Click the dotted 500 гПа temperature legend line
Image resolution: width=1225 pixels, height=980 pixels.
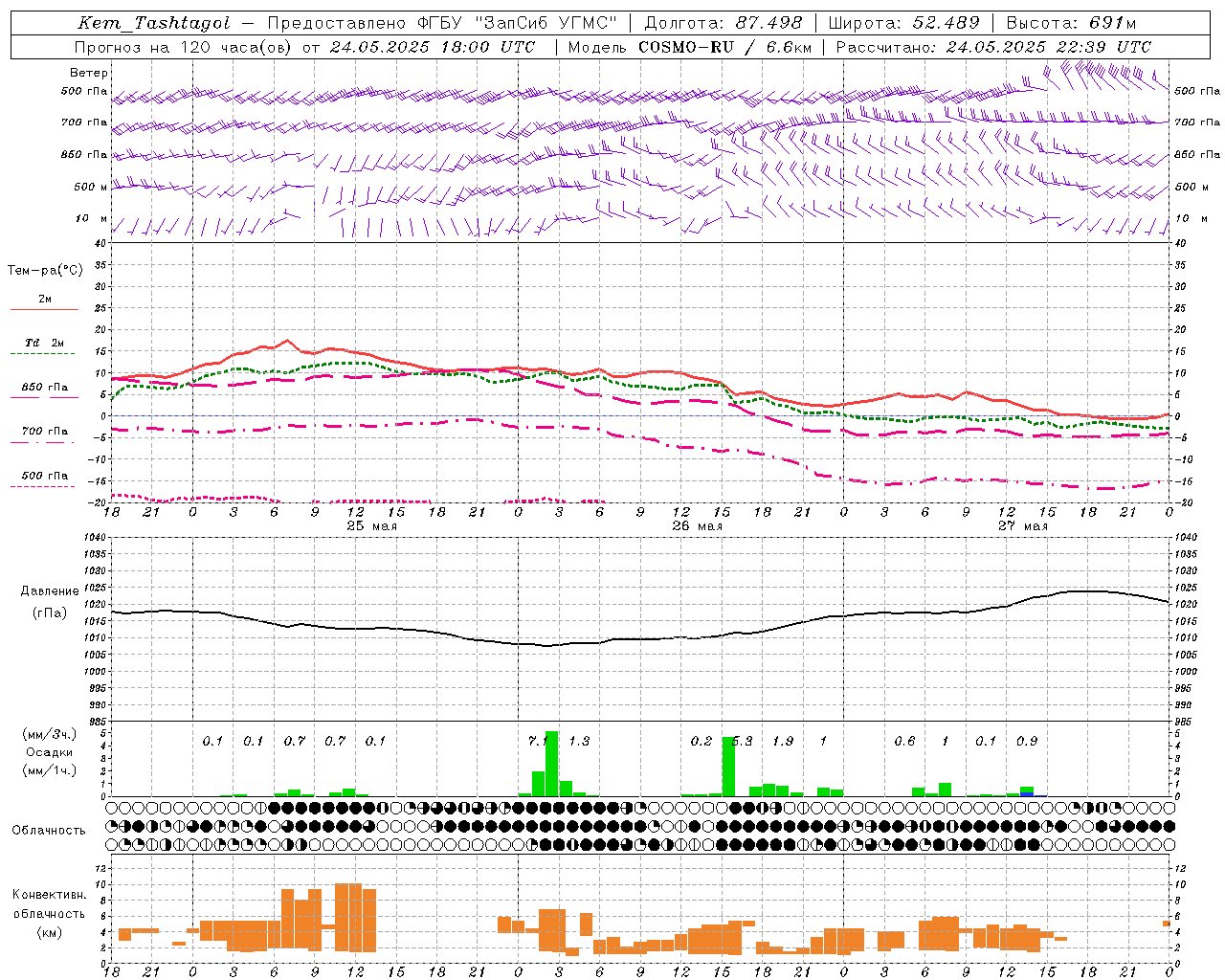pyautogui.click(x=44, y=486)
